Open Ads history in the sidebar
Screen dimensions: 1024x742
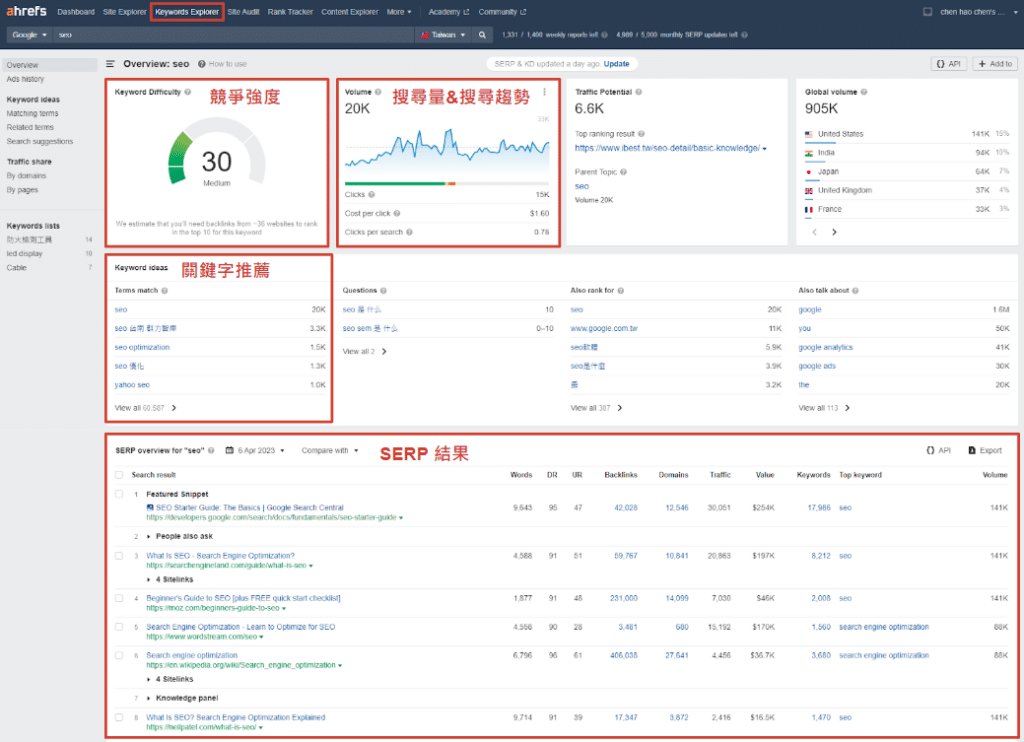coord(25,79)
